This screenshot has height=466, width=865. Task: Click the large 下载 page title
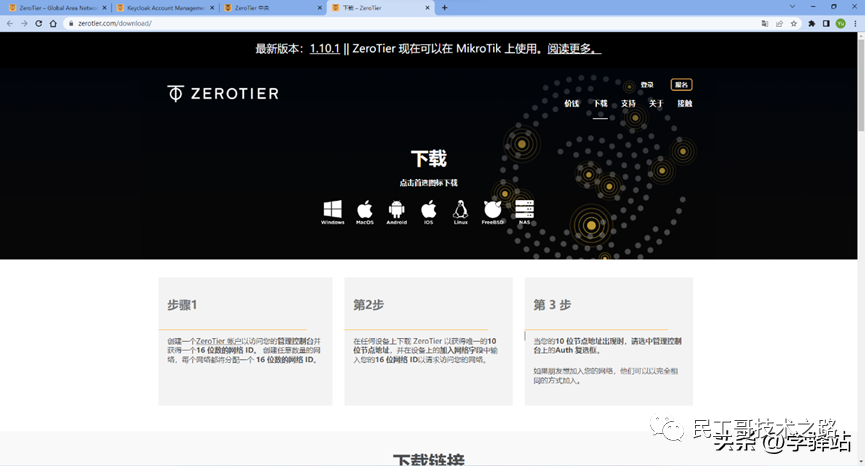429,159
